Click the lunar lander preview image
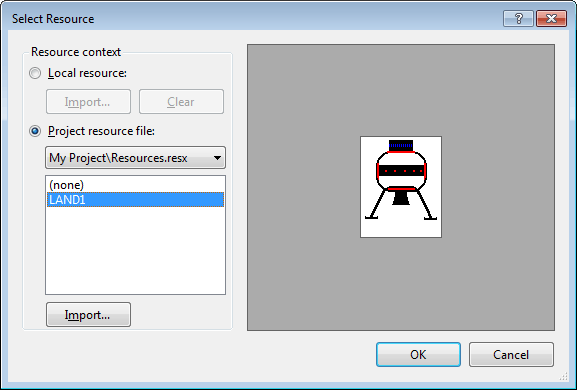Image resolution: width=577 pixels, height=390 pixels. [401, 187]
